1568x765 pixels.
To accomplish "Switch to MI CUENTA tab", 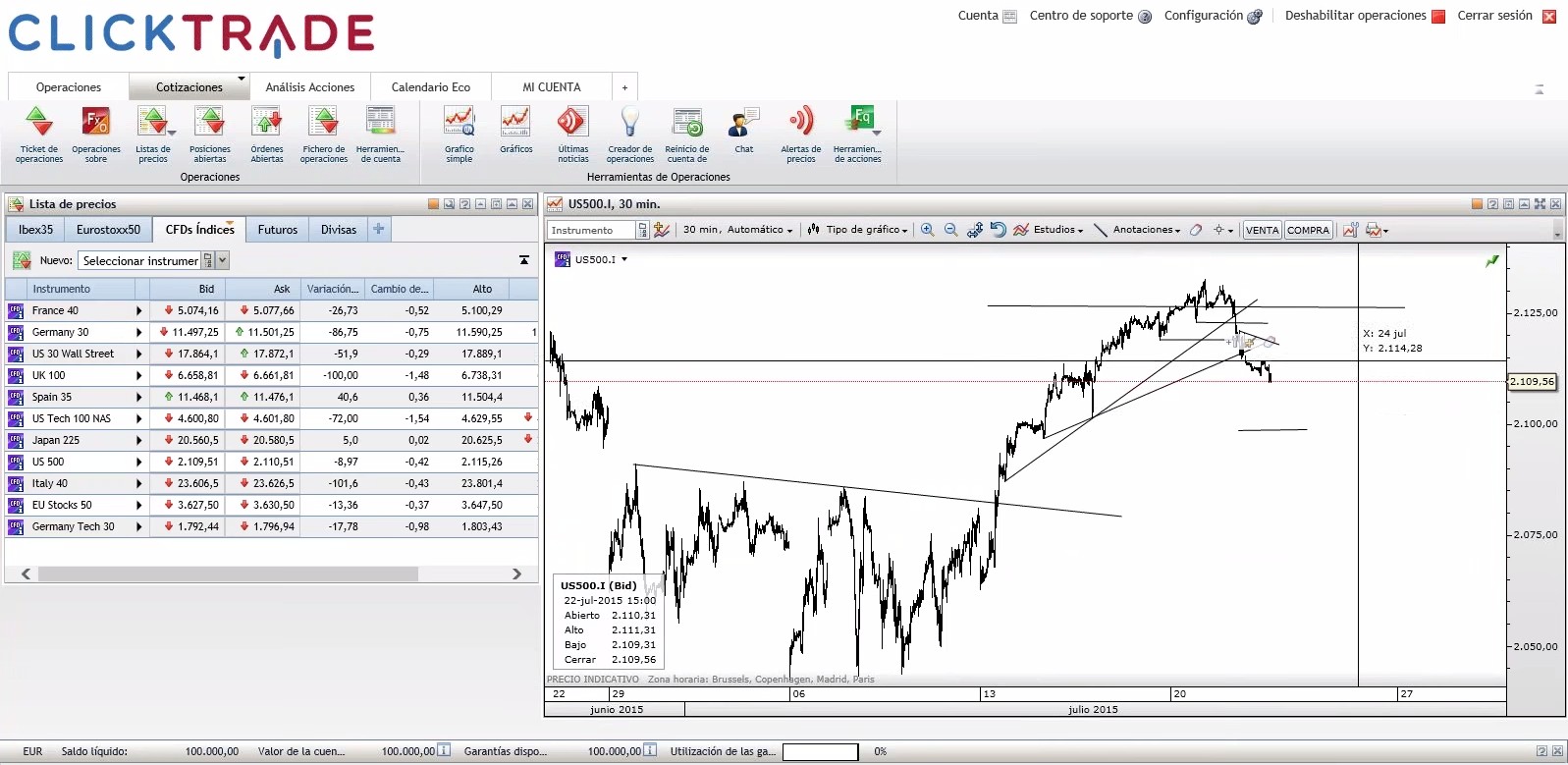I will click(551, 86).
